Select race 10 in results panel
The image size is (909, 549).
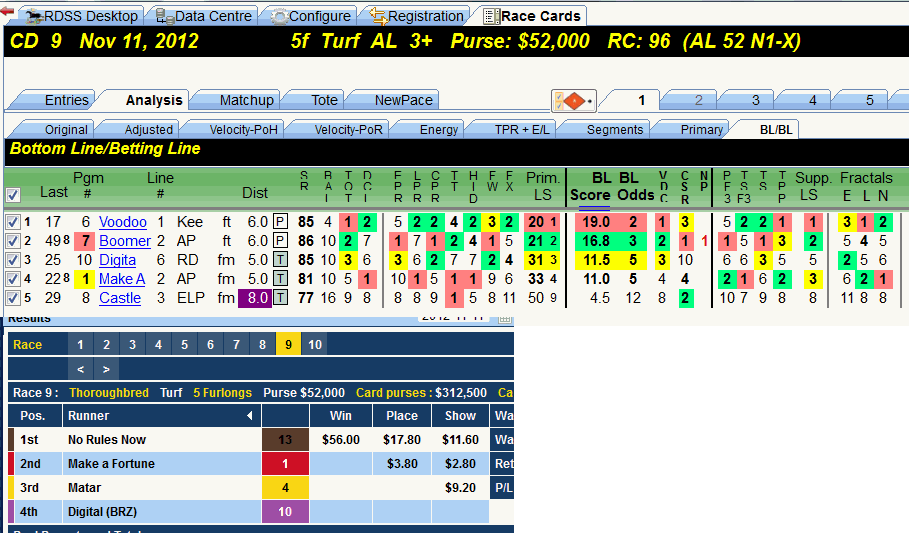pos(314,345)
